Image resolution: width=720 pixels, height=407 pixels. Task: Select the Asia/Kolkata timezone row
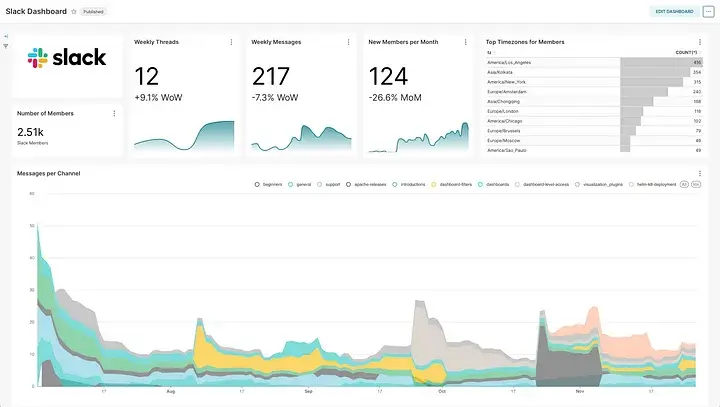point(594,72)
